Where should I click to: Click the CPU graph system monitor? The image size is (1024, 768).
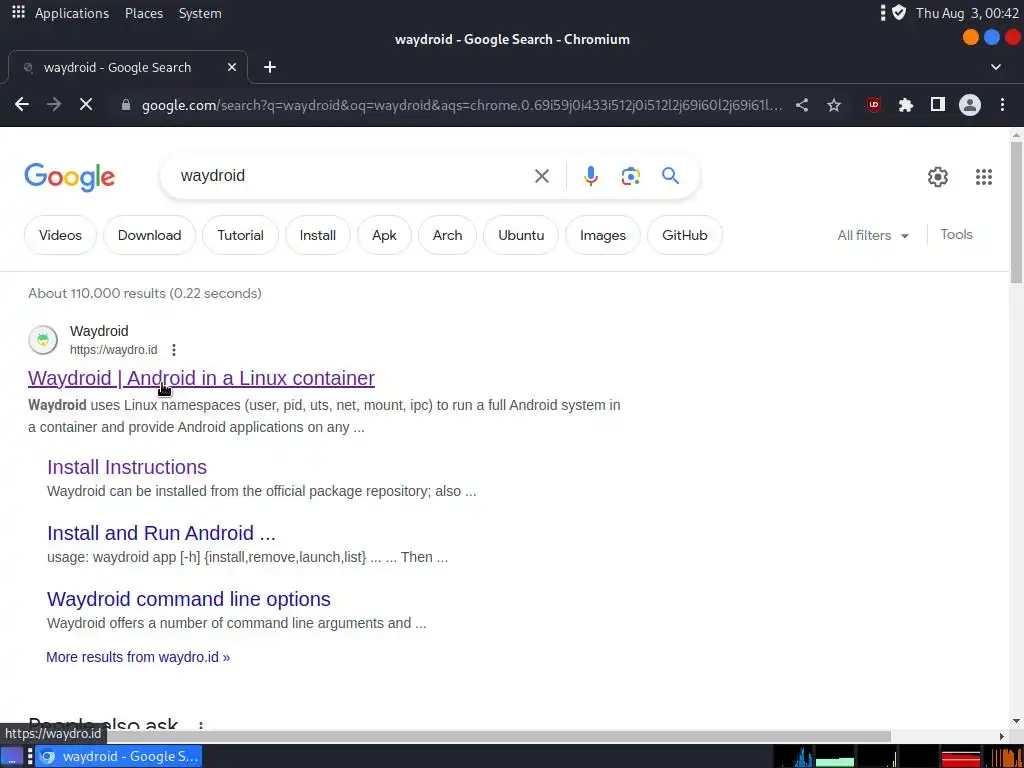(793, 756)
